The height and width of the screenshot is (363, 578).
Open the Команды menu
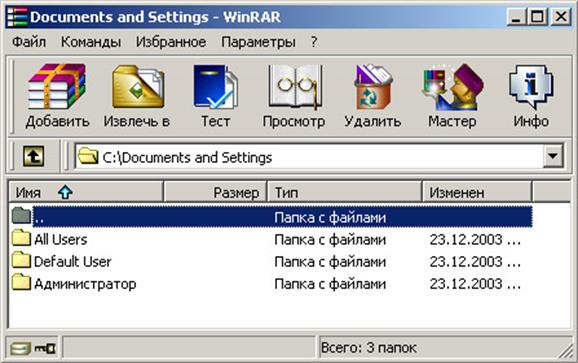pos(91,42)
